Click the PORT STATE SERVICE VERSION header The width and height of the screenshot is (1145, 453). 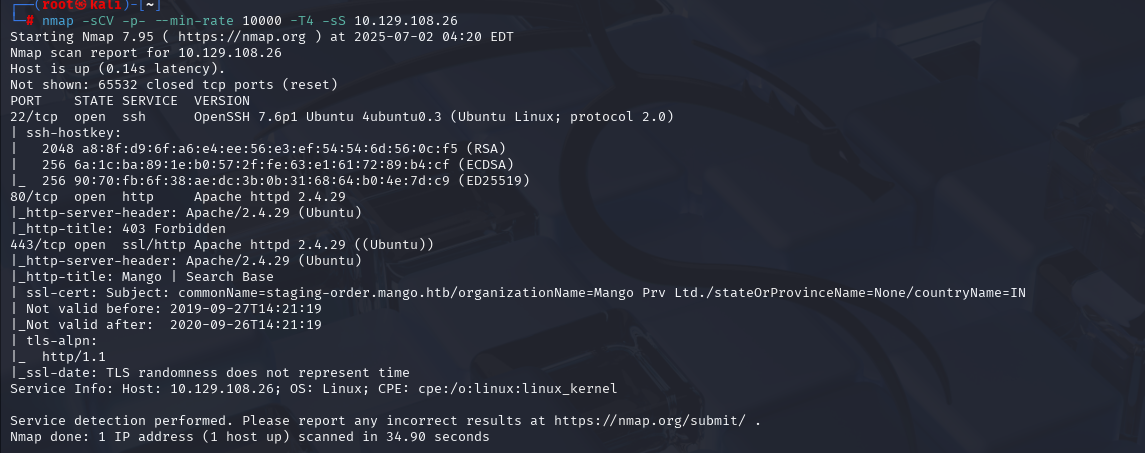coord(130,101)
